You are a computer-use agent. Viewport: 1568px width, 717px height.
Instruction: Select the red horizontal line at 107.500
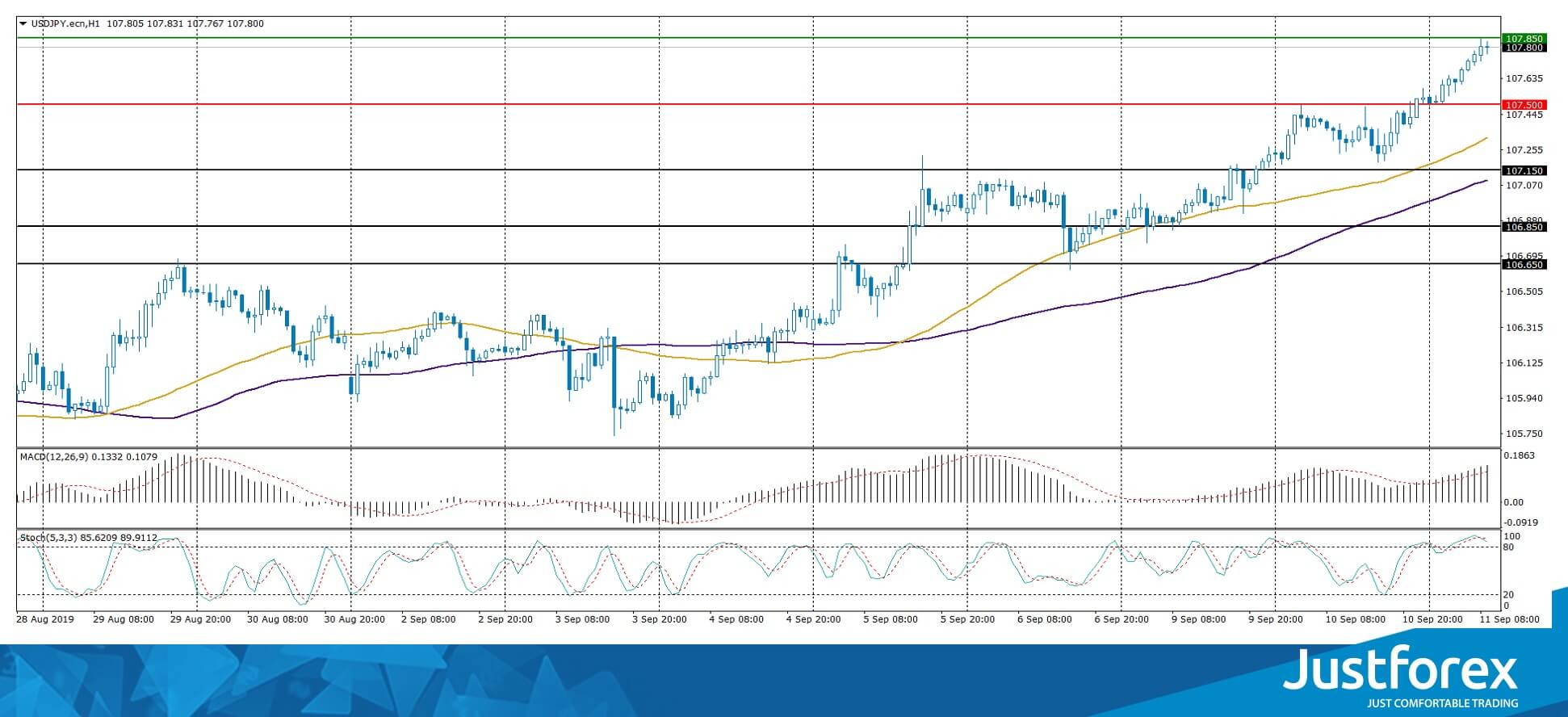758,104
